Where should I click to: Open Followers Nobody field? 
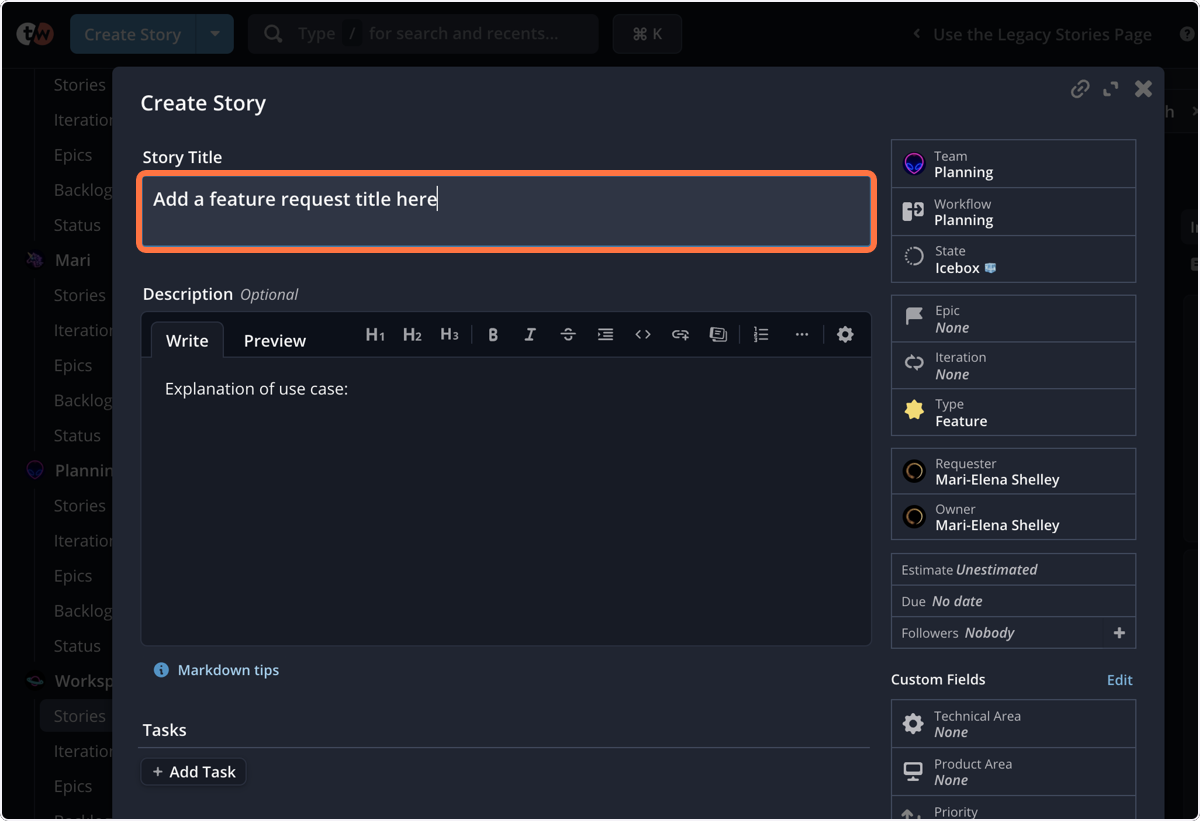pyautogui.click(x=1001, y=633)
